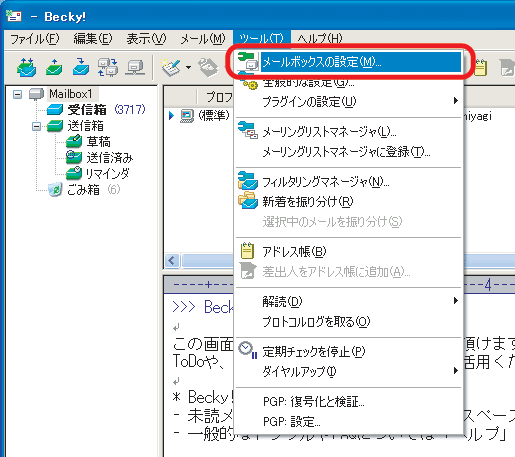
Task: Select 定期チェックを停止(P) entry
Action: pos(349,351)
